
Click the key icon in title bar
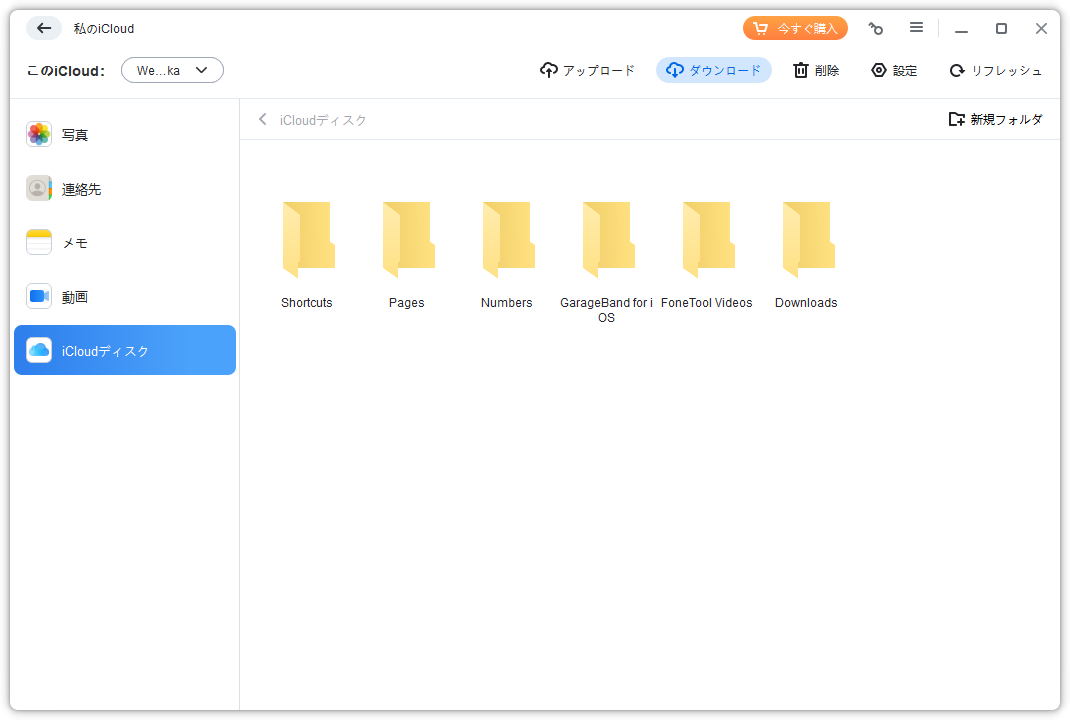click(x=876, y=28)
